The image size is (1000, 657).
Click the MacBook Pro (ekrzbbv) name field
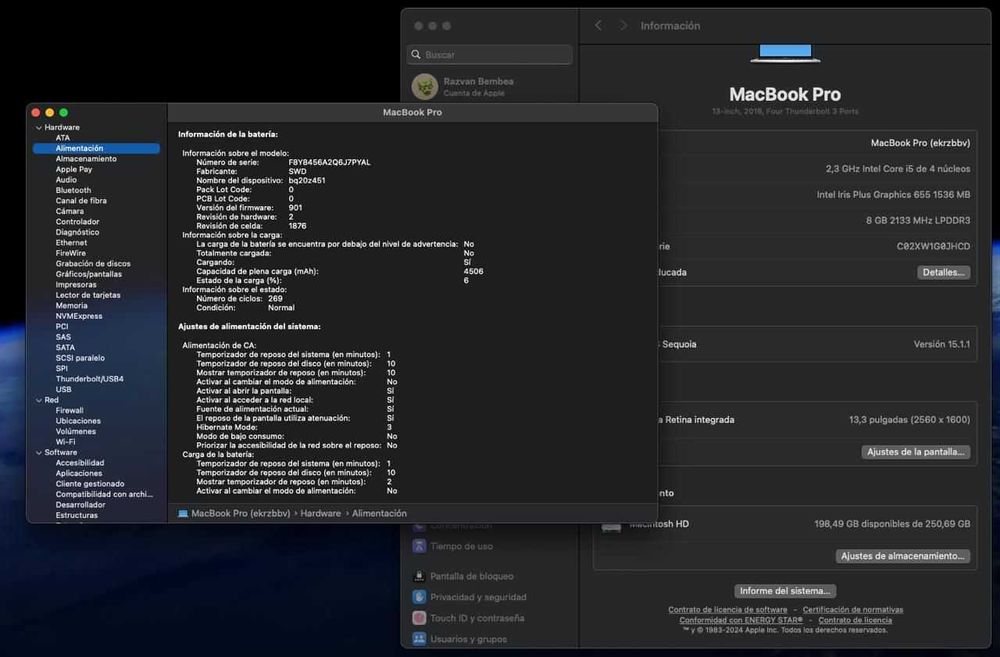920,143
